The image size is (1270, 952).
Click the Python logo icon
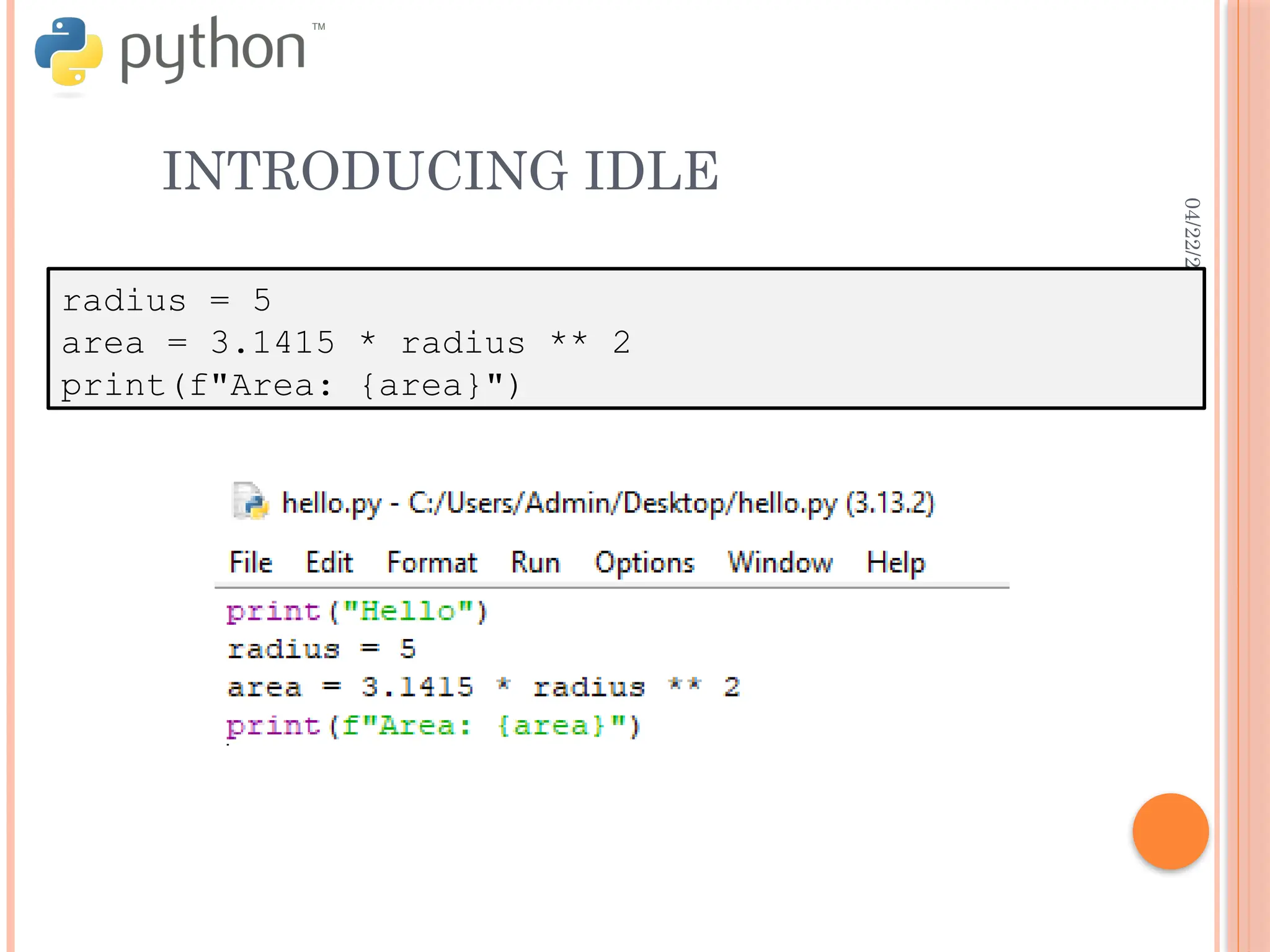(x=68, y=51)
